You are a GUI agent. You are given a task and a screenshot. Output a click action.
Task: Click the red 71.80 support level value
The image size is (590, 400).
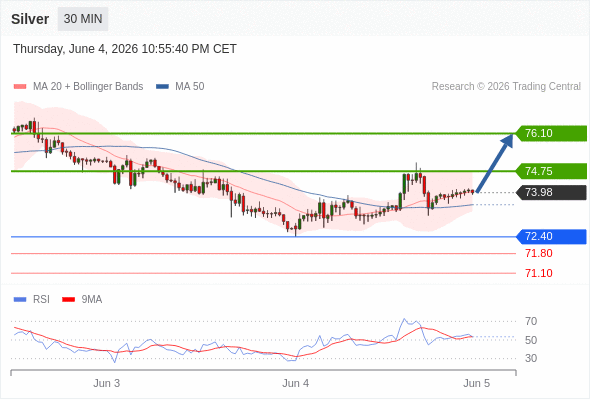pyautogui.click(x=539, y=253)
